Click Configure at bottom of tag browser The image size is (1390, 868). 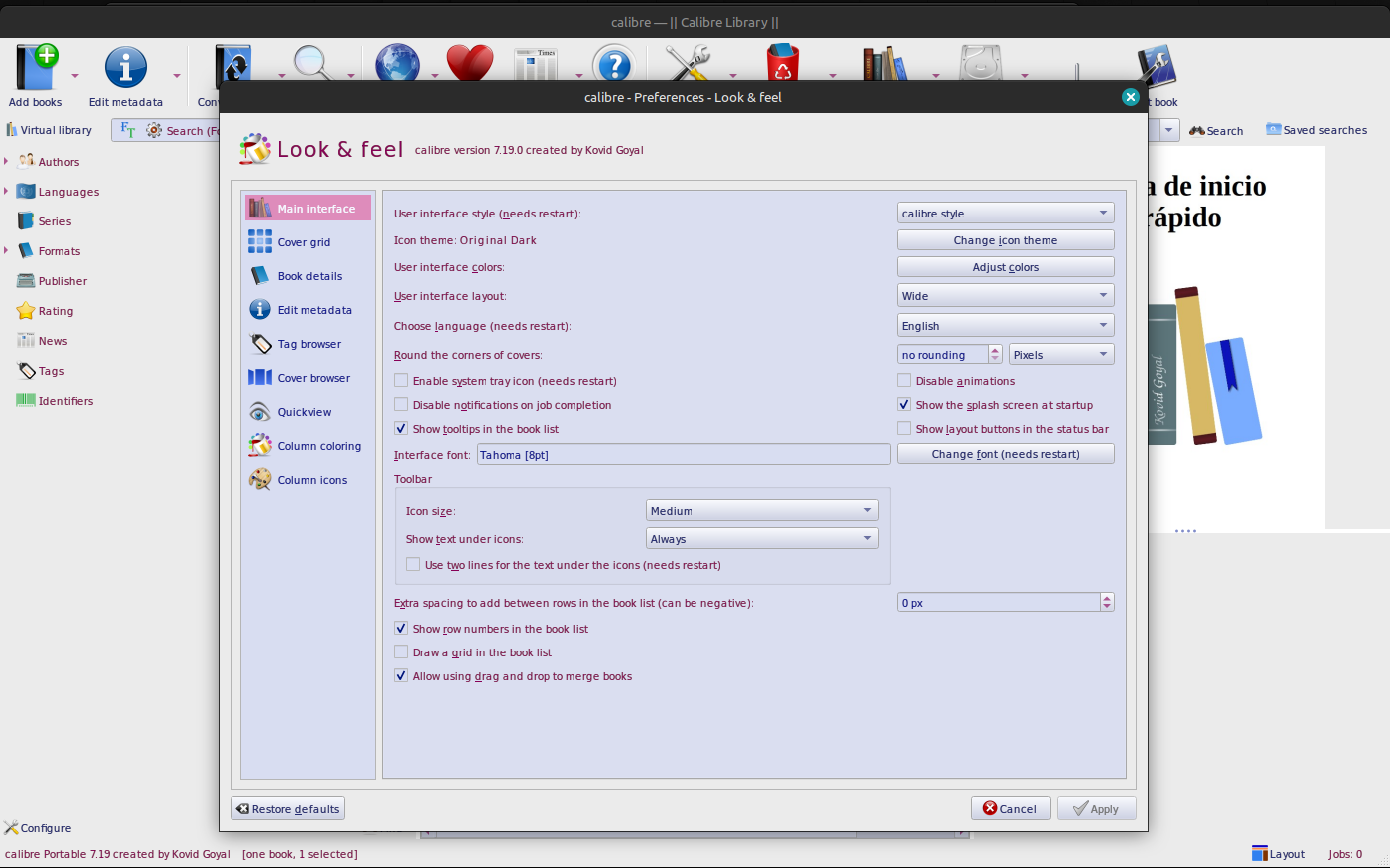pos(38,828)
